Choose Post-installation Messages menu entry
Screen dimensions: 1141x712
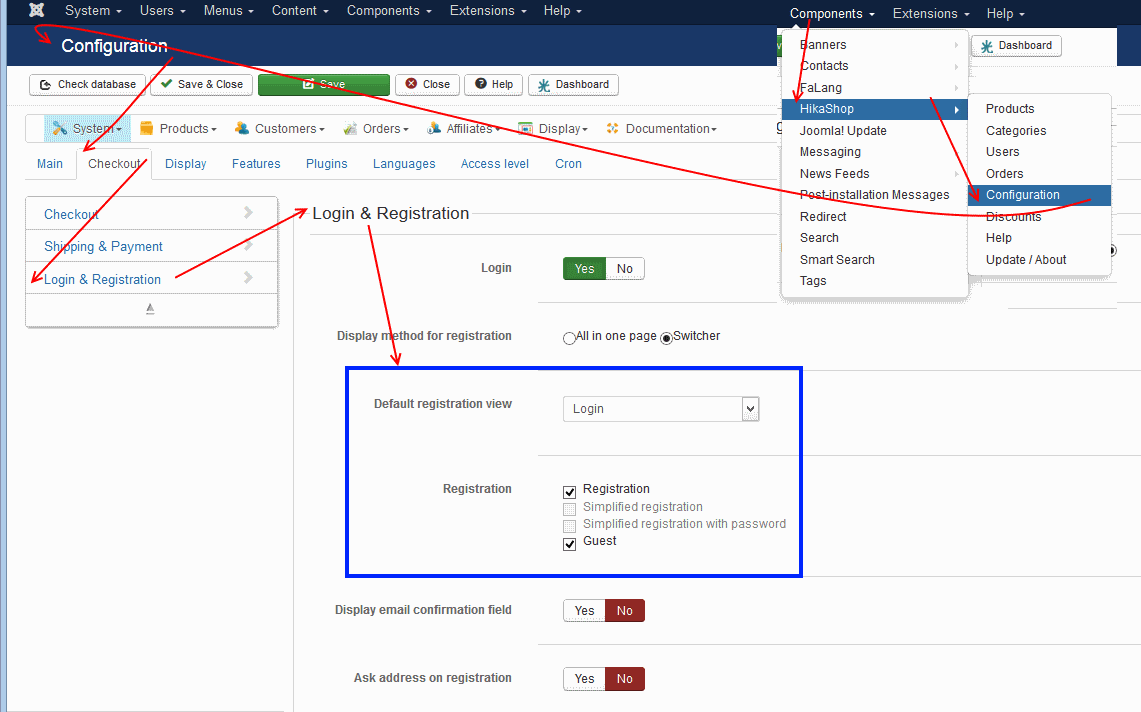tap(874, 195)
